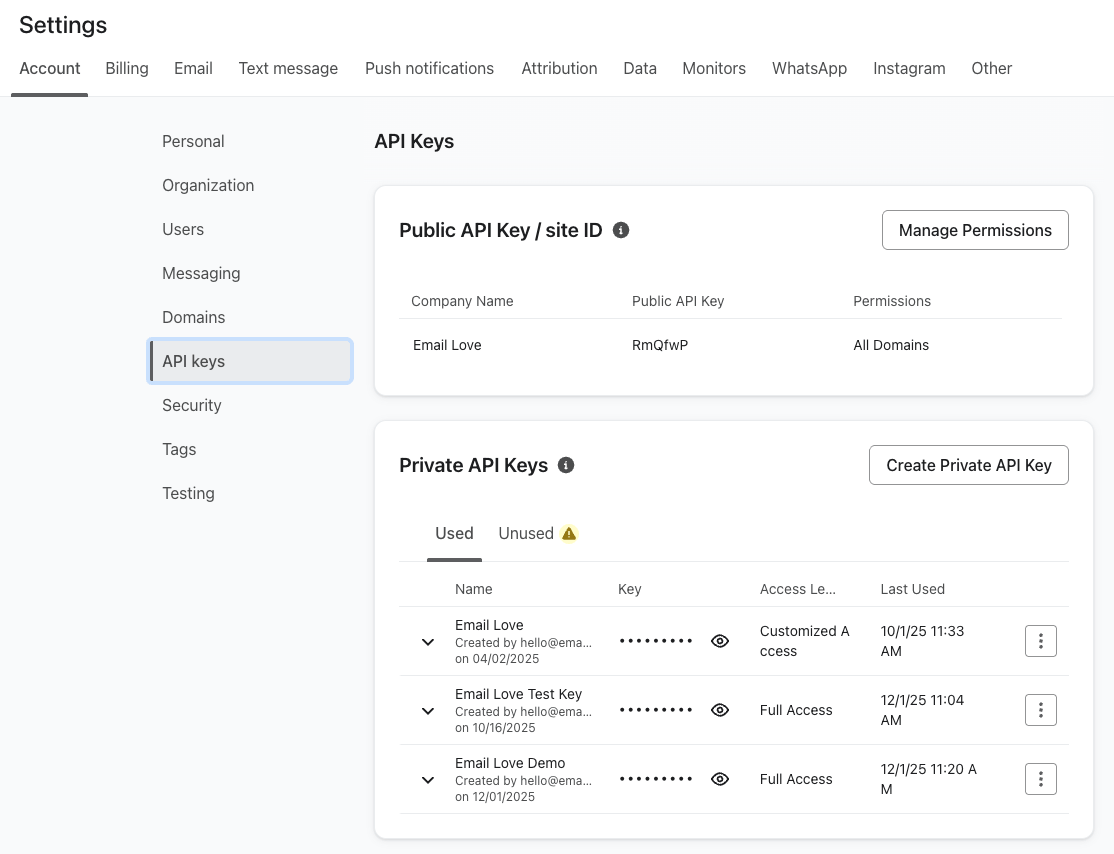
Task: Go to Tags in sidebar
Action: pyautogui.click(x=179, y=449)
